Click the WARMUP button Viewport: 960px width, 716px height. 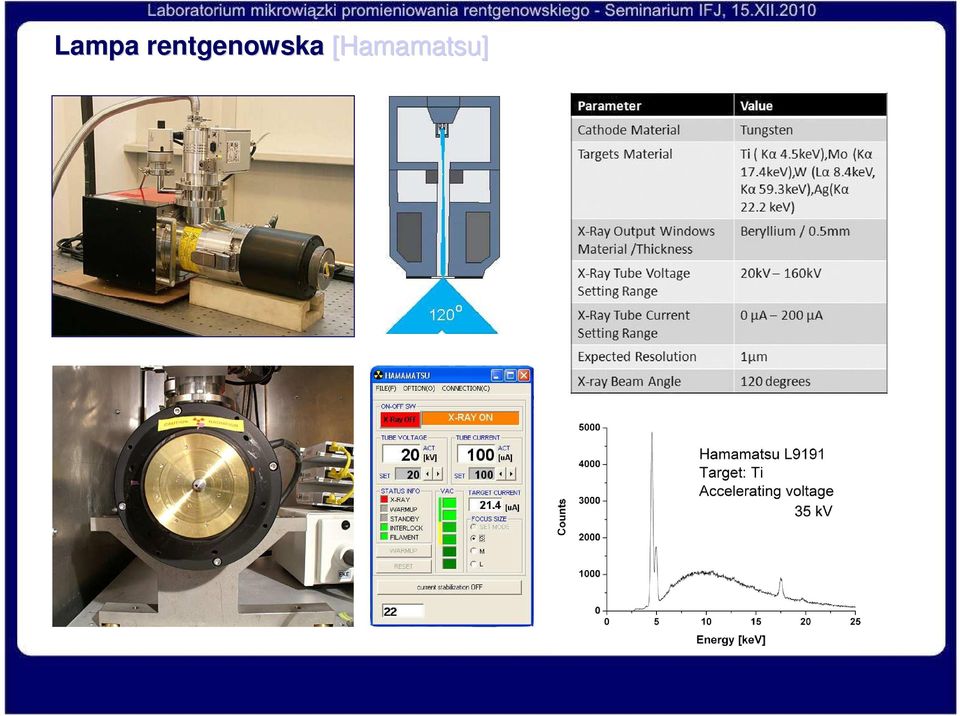(x=403, y=551)
